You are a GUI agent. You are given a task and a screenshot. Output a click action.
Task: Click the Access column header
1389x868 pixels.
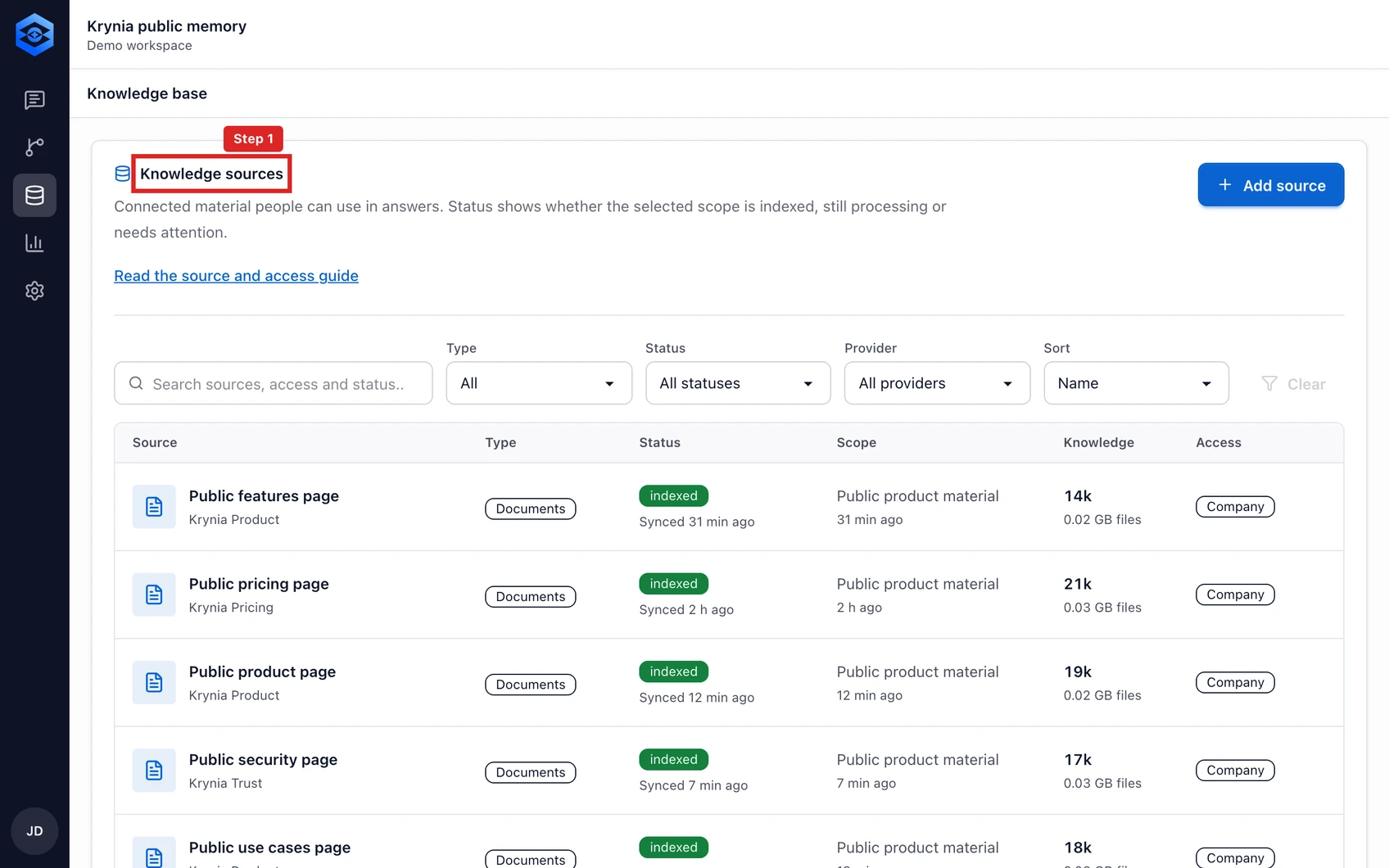tap(1218, 442)
